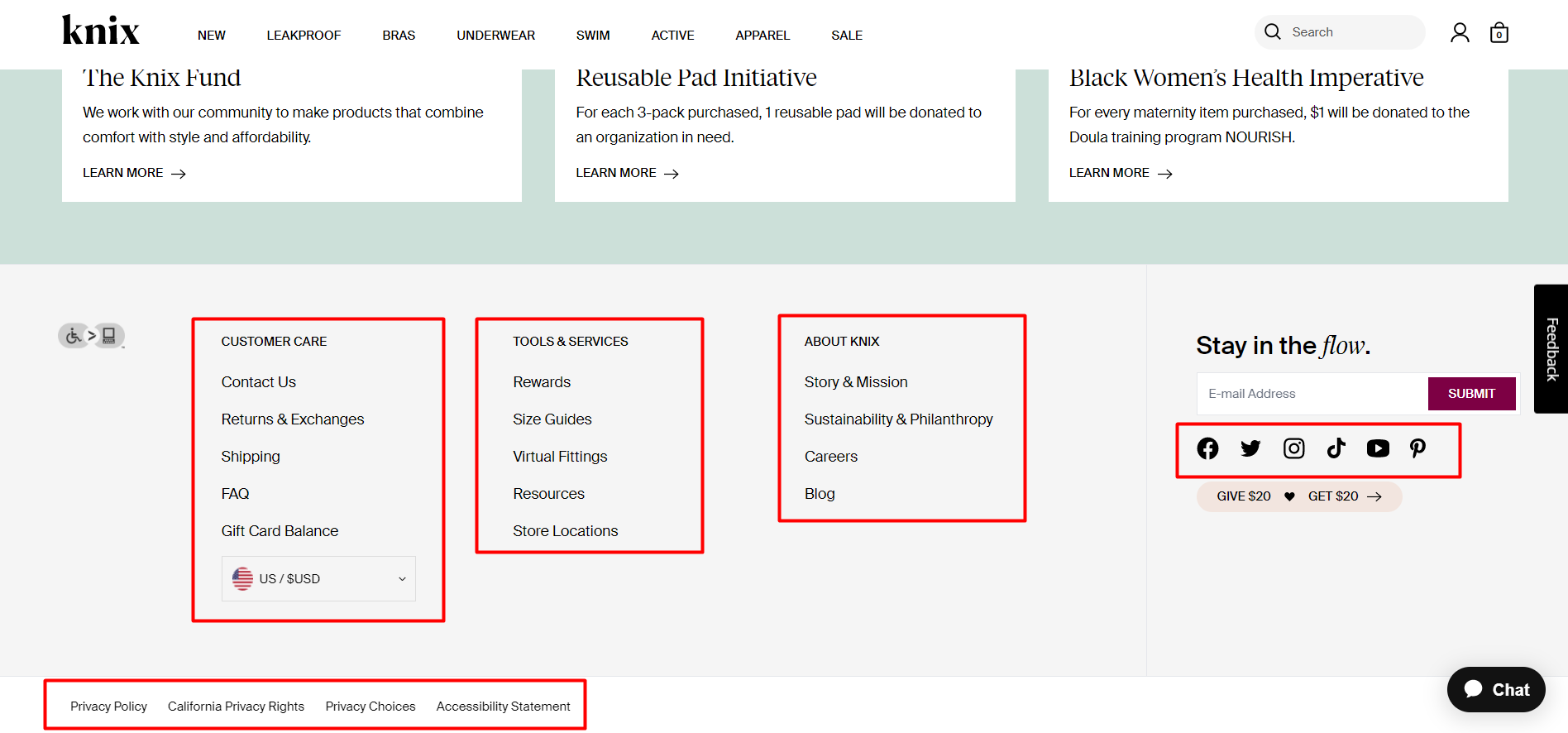Screen dimensions: 1568x733
Task: Open Returns & Exchanges
Action: pyautogui.click(x=293, y=419)
